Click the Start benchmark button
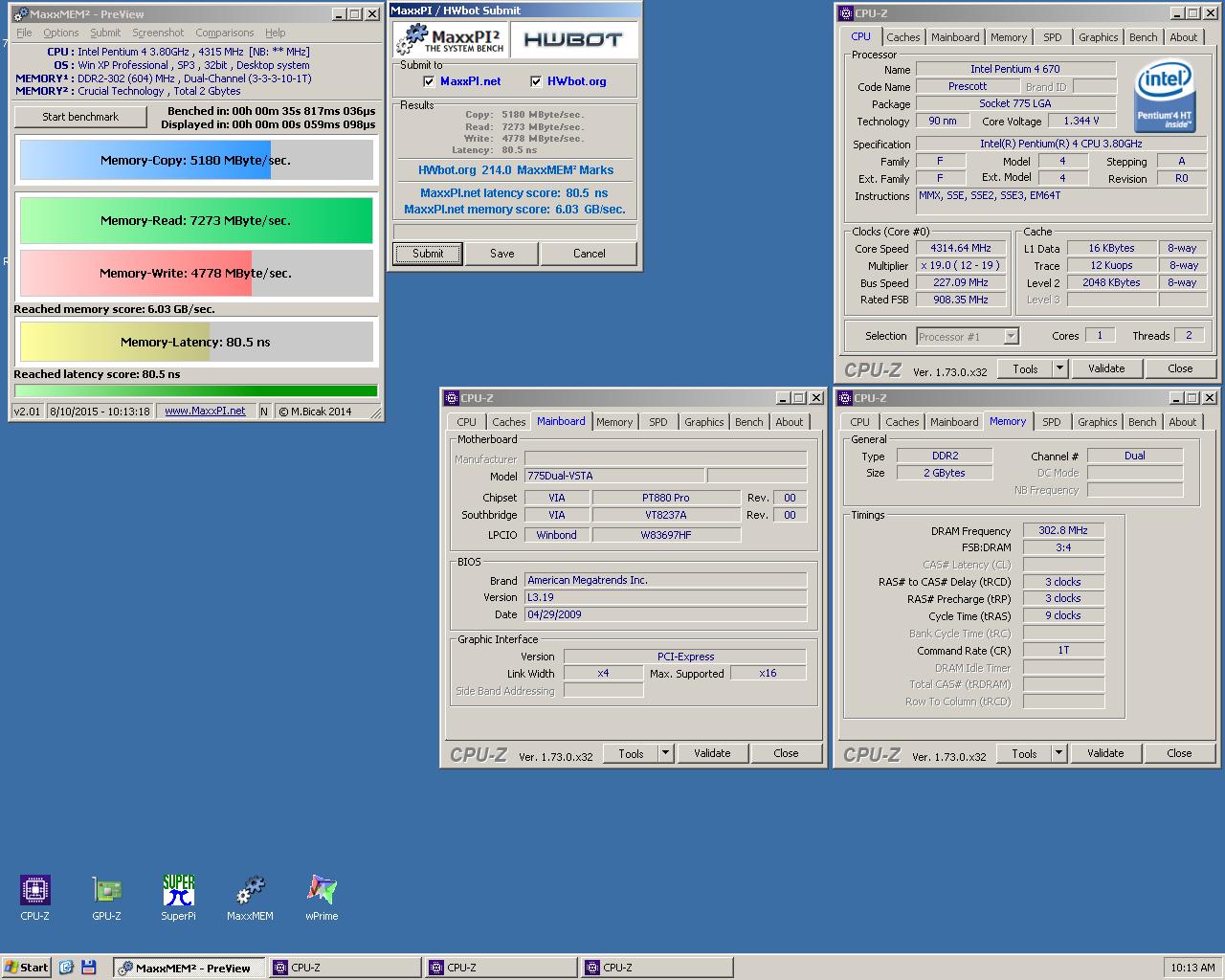 (80, 117)
